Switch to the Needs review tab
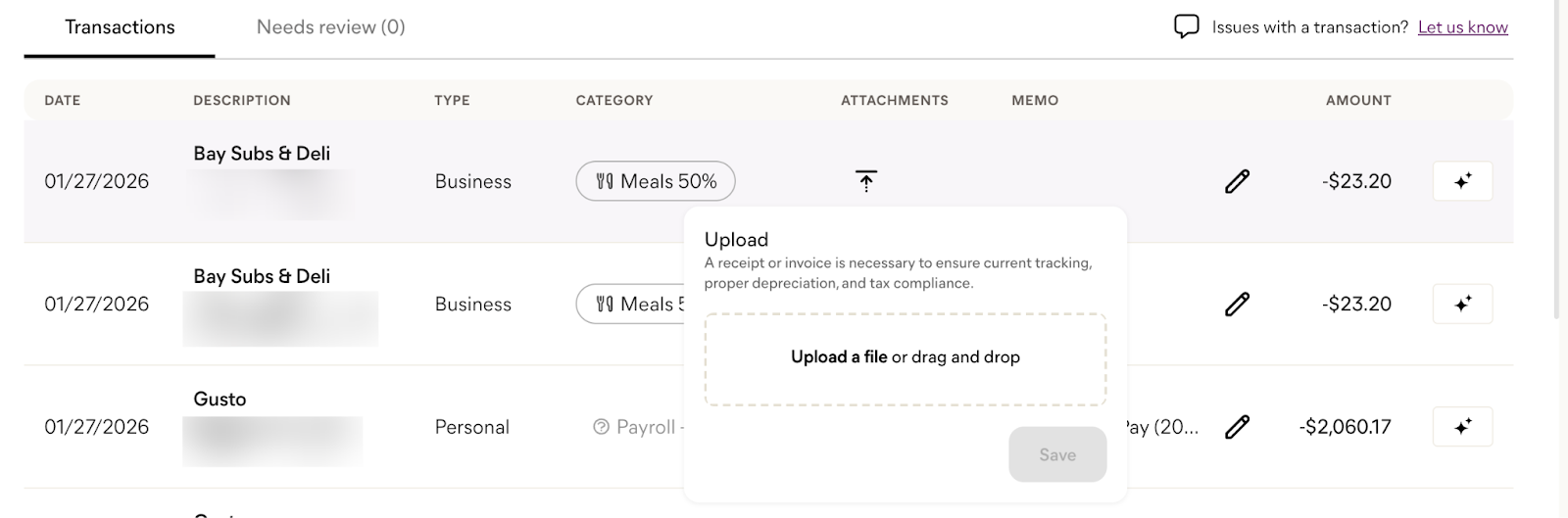 click(330, 27)
